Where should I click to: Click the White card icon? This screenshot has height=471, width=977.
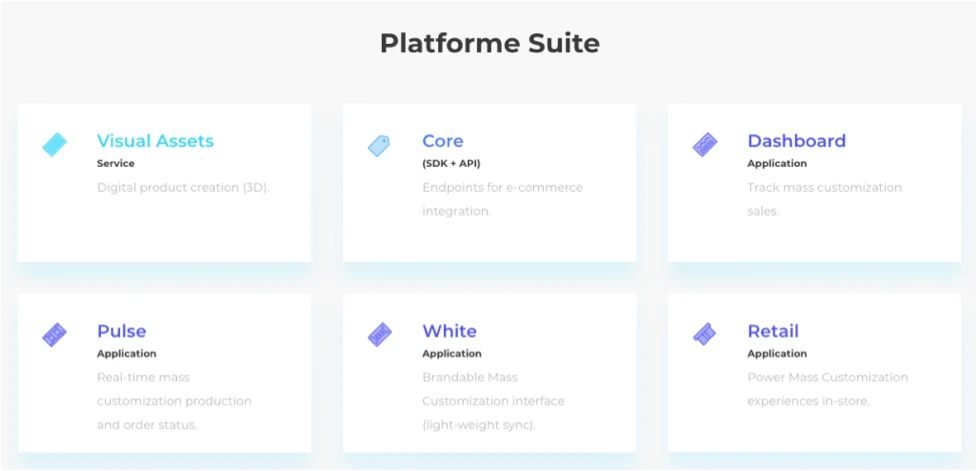[x=379, y=335]
